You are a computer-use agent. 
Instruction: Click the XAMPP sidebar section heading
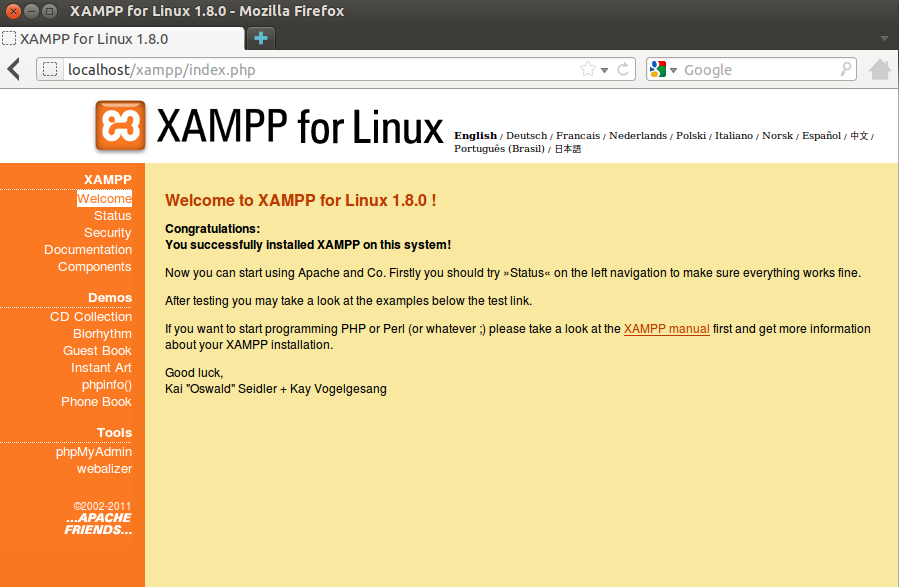click(108, 179)
